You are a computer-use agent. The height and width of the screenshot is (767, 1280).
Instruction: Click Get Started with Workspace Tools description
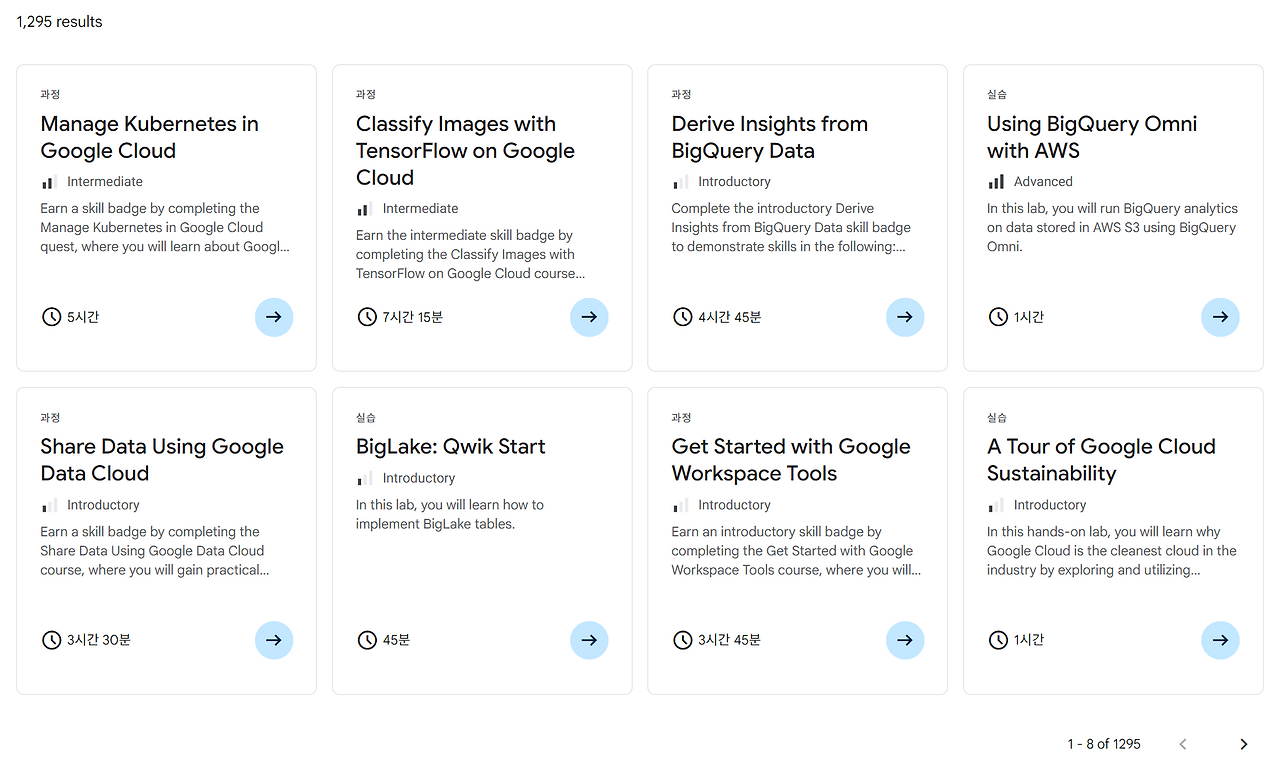click(796, 551)
